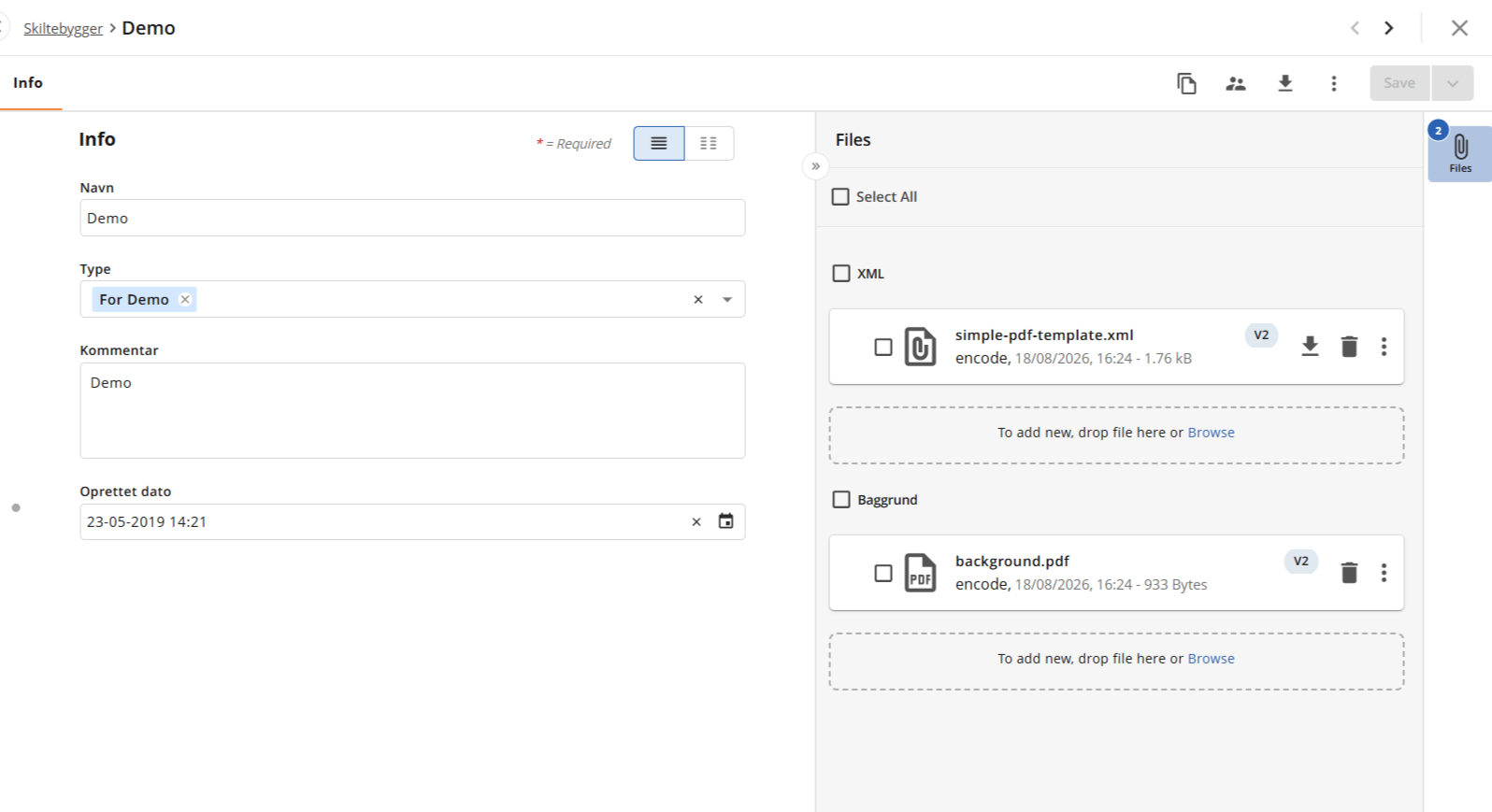Open the Files paperclip side tab

pos(1460,153)
